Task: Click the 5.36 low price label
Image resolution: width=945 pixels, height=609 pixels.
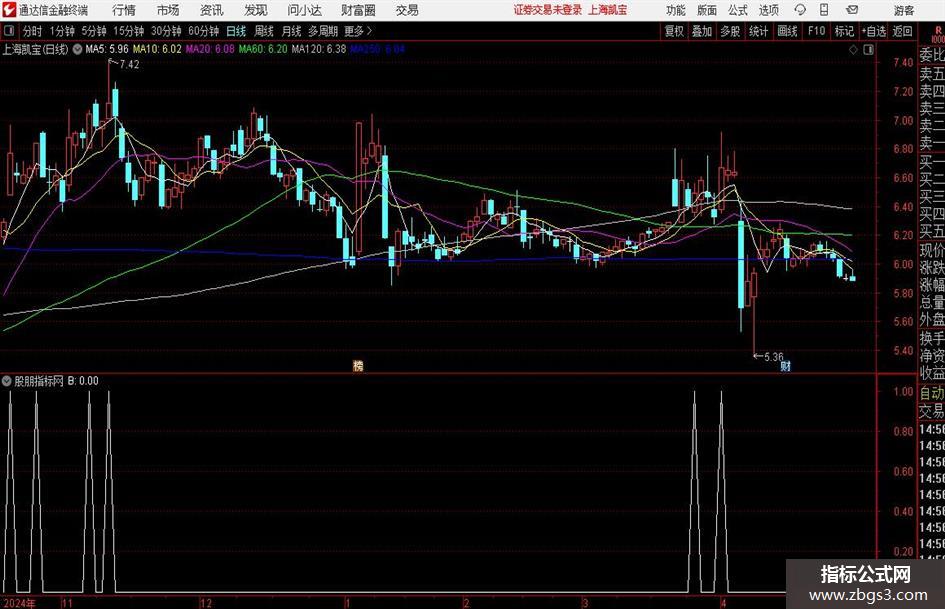Action: (773, 356)
